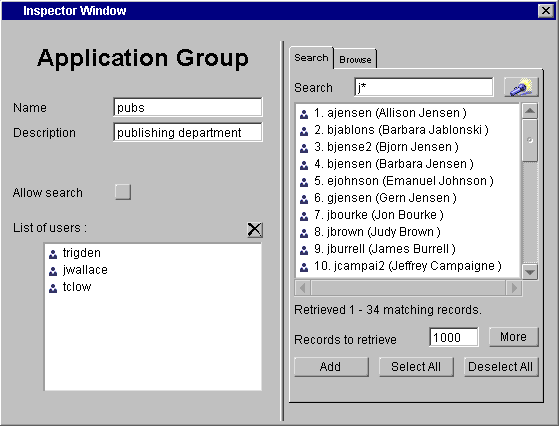The height and width of the screenshot is (426, 559).
Task: Close the Inspector Window
Action: (x=546, y=11)
